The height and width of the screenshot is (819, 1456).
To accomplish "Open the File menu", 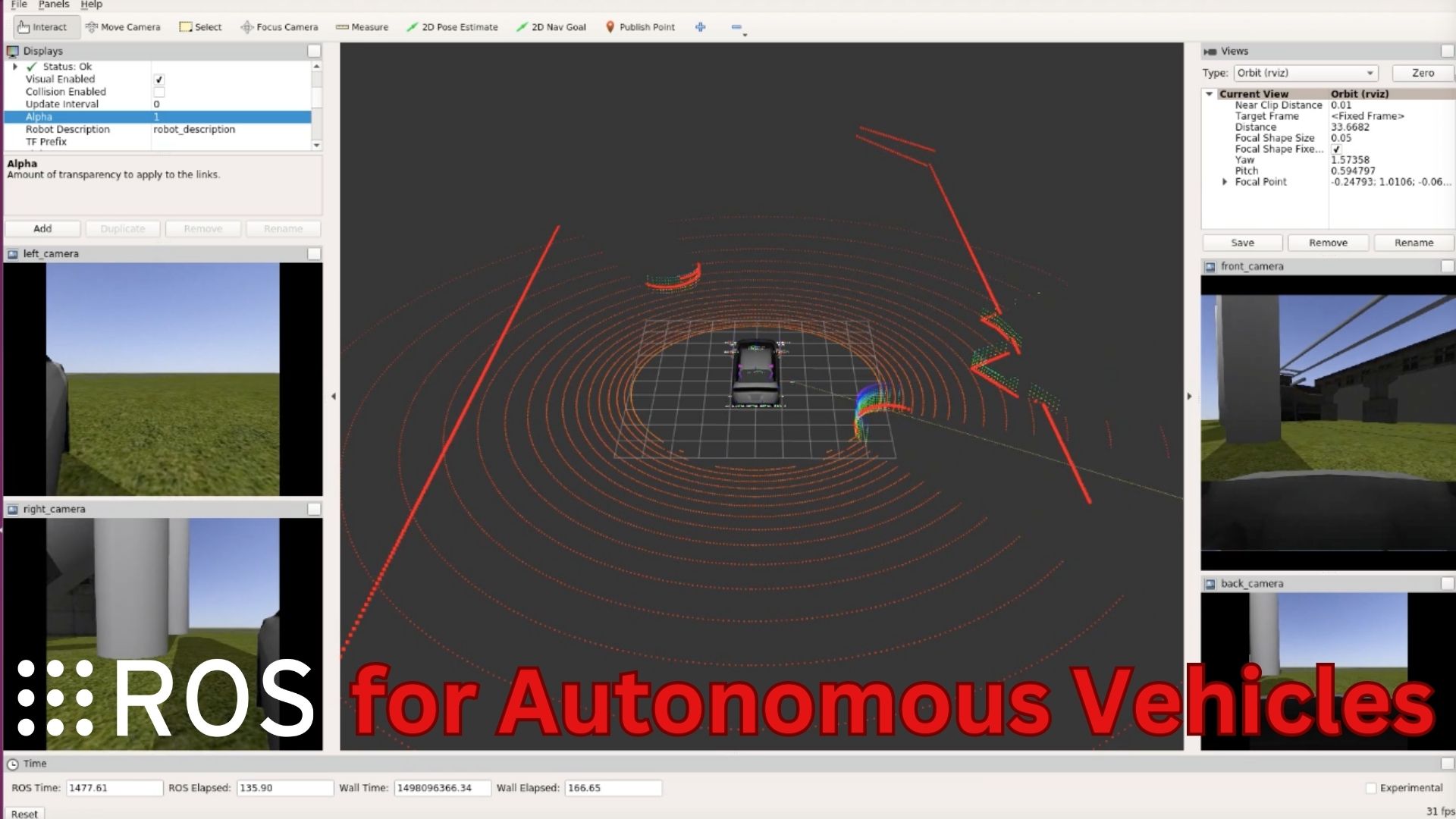I will coord(19,5).
